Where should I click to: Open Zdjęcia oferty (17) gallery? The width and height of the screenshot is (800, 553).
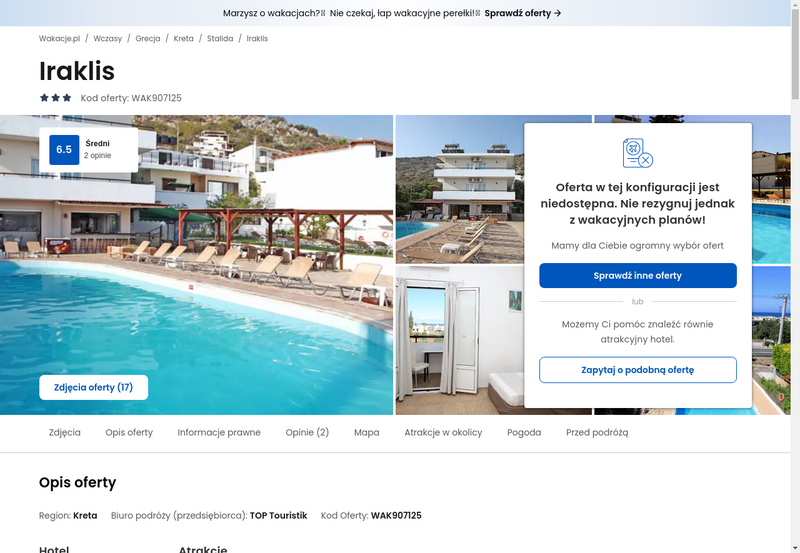94,387
